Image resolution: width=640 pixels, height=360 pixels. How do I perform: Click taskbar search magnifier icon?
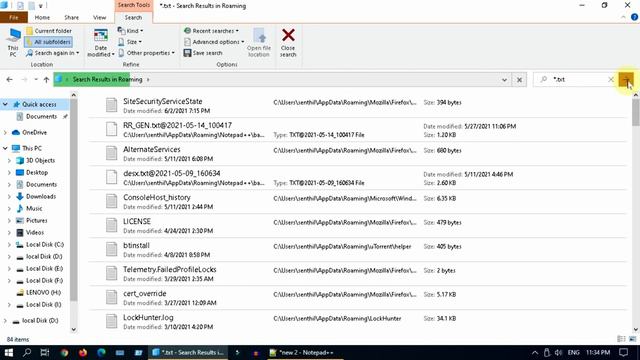(x=27, y=352)
